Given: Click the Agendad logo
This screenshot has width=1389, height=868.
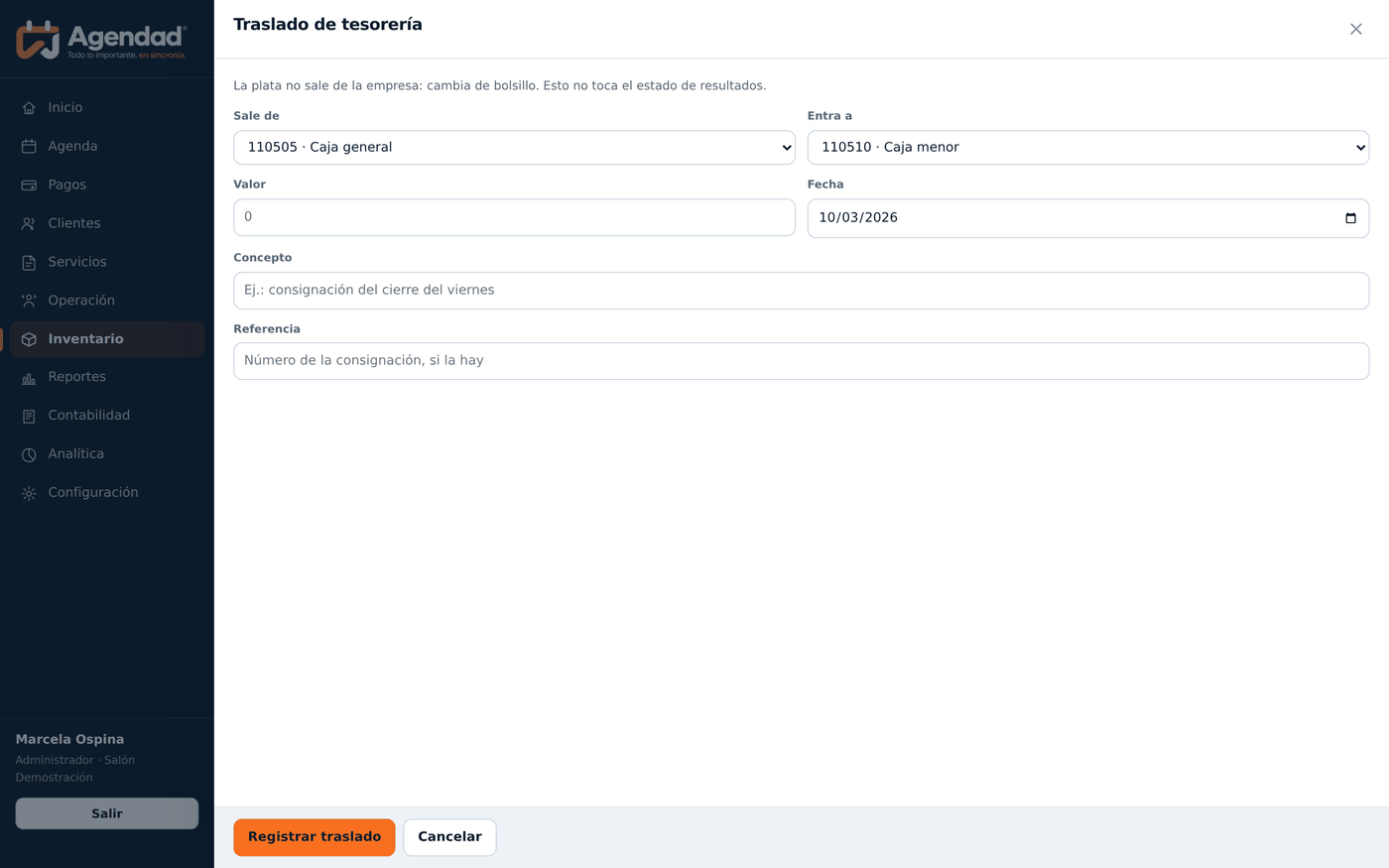Looking at the screenshot, I should 101,40.
